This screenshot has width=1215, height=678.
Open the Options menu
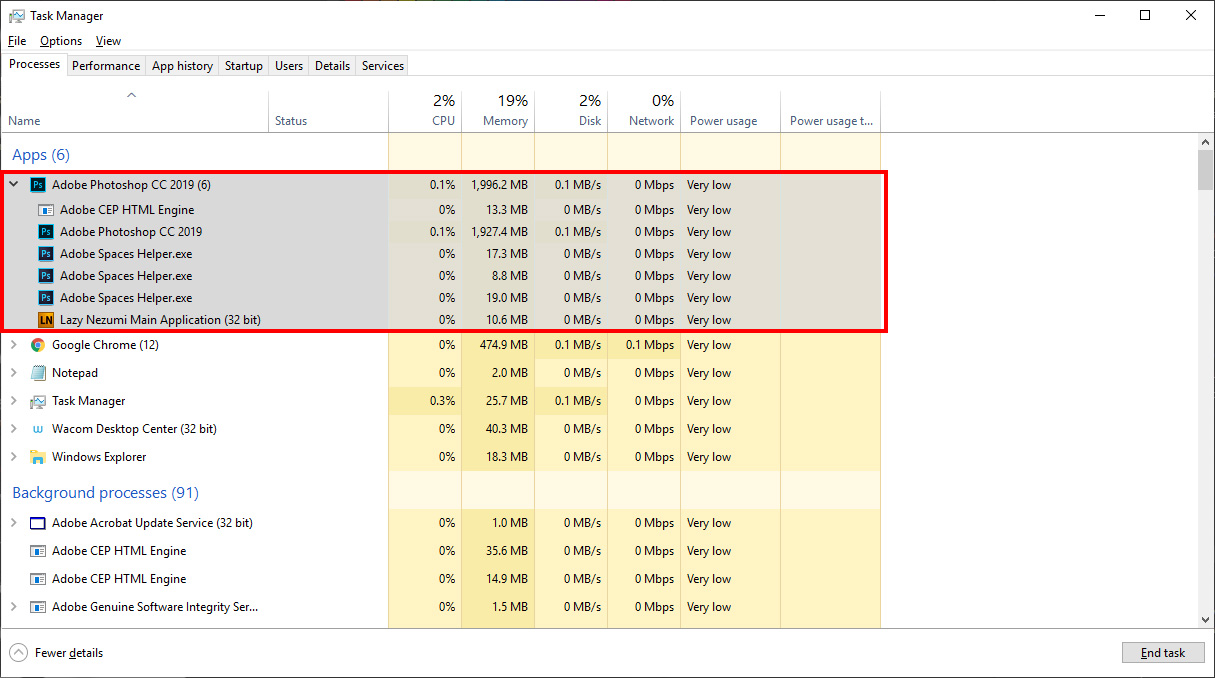point(61,41)
